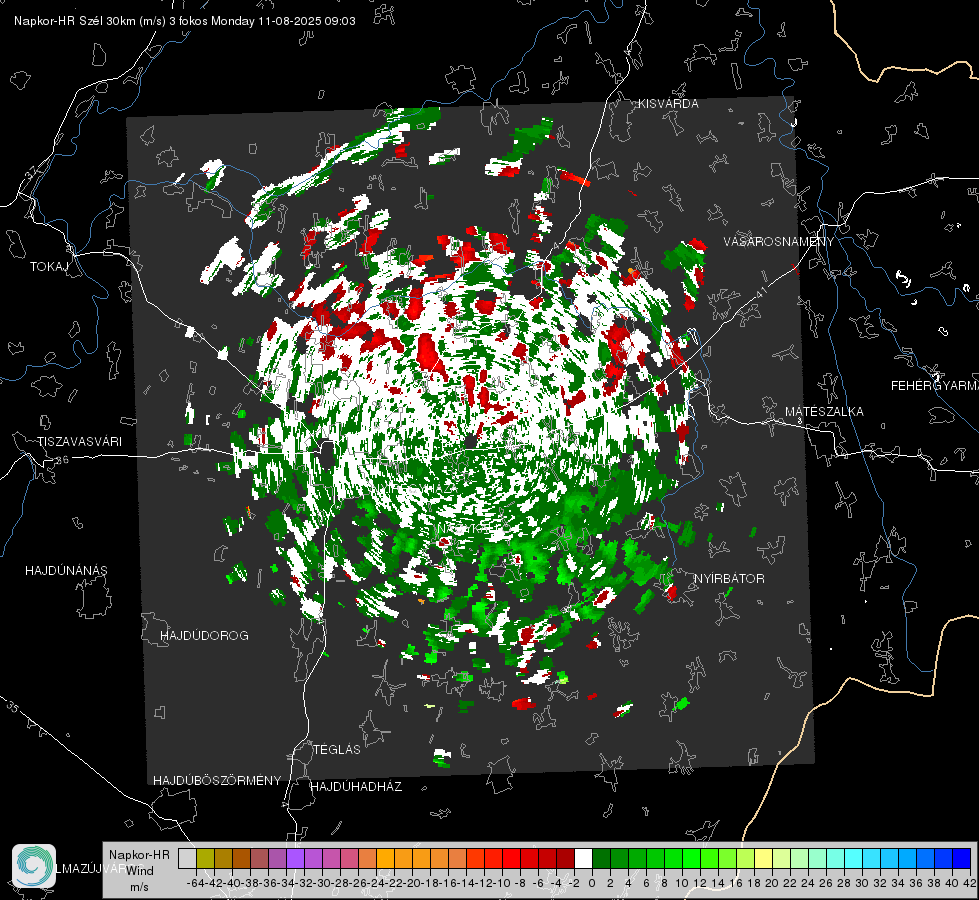Click road number 36 marker
The height and width of the screenshot is (900, 979).
[x=62, y=460]
